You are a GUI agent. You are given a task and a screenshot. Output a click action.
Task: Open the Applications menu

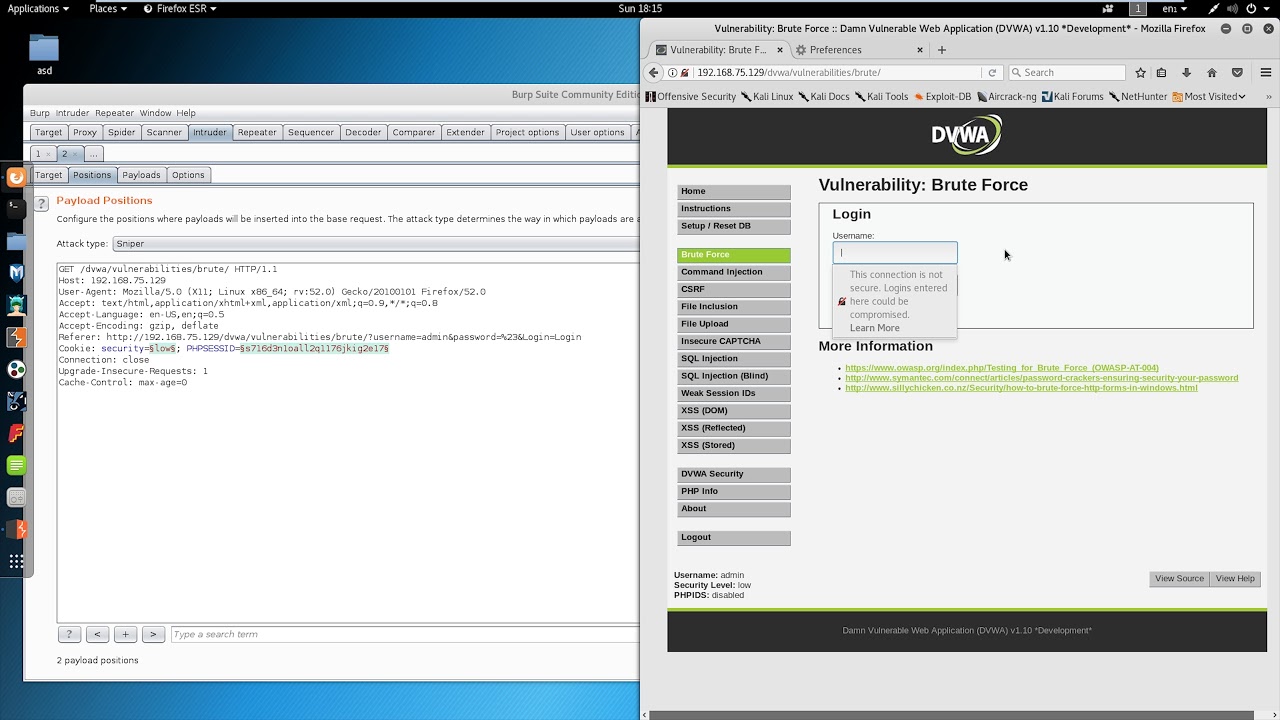[38, 8]
